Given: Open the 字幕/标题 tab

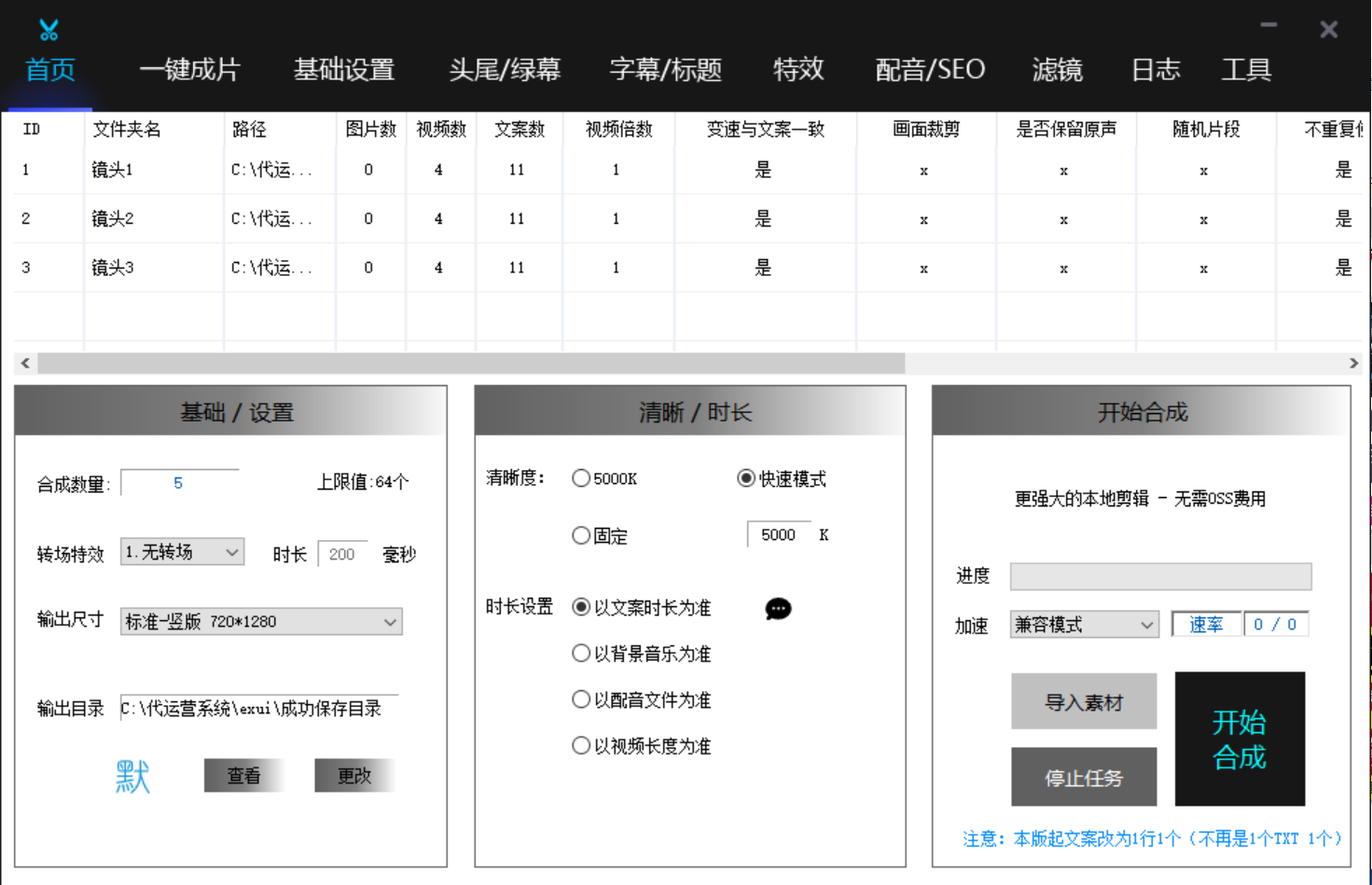Looking at the screenshot, I should tap(665, 70).
